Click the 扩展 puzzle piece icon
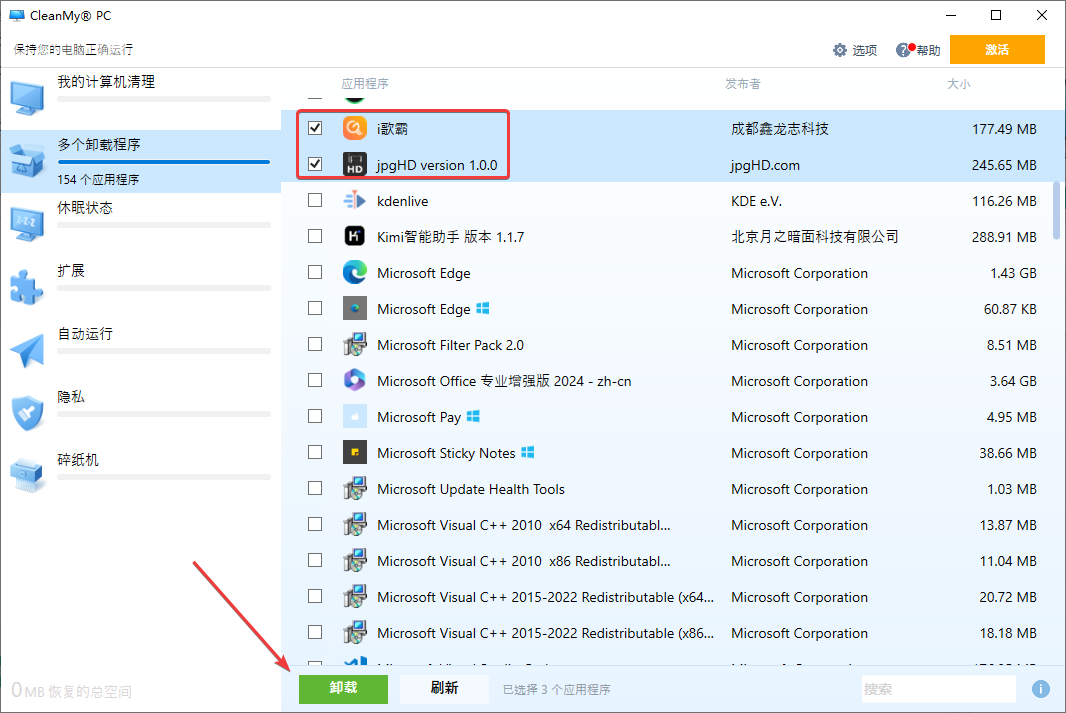The width and height of the screenshot is (1066, 713). (27, 288)
